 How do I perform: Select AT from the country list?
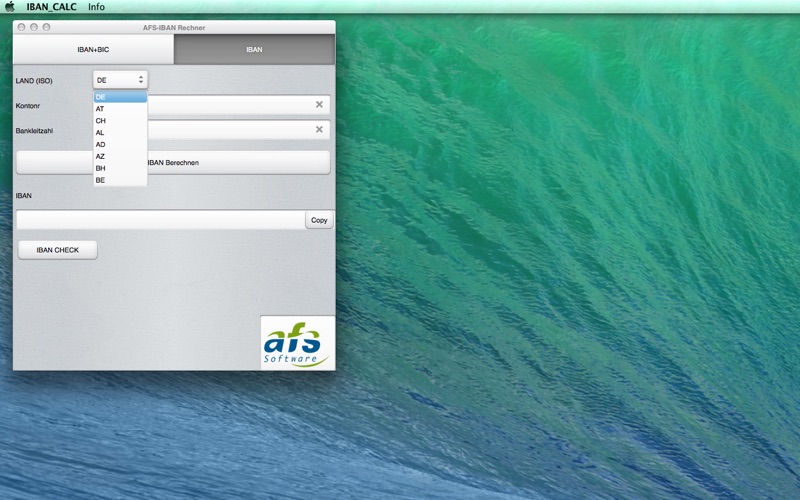point(120,109)
